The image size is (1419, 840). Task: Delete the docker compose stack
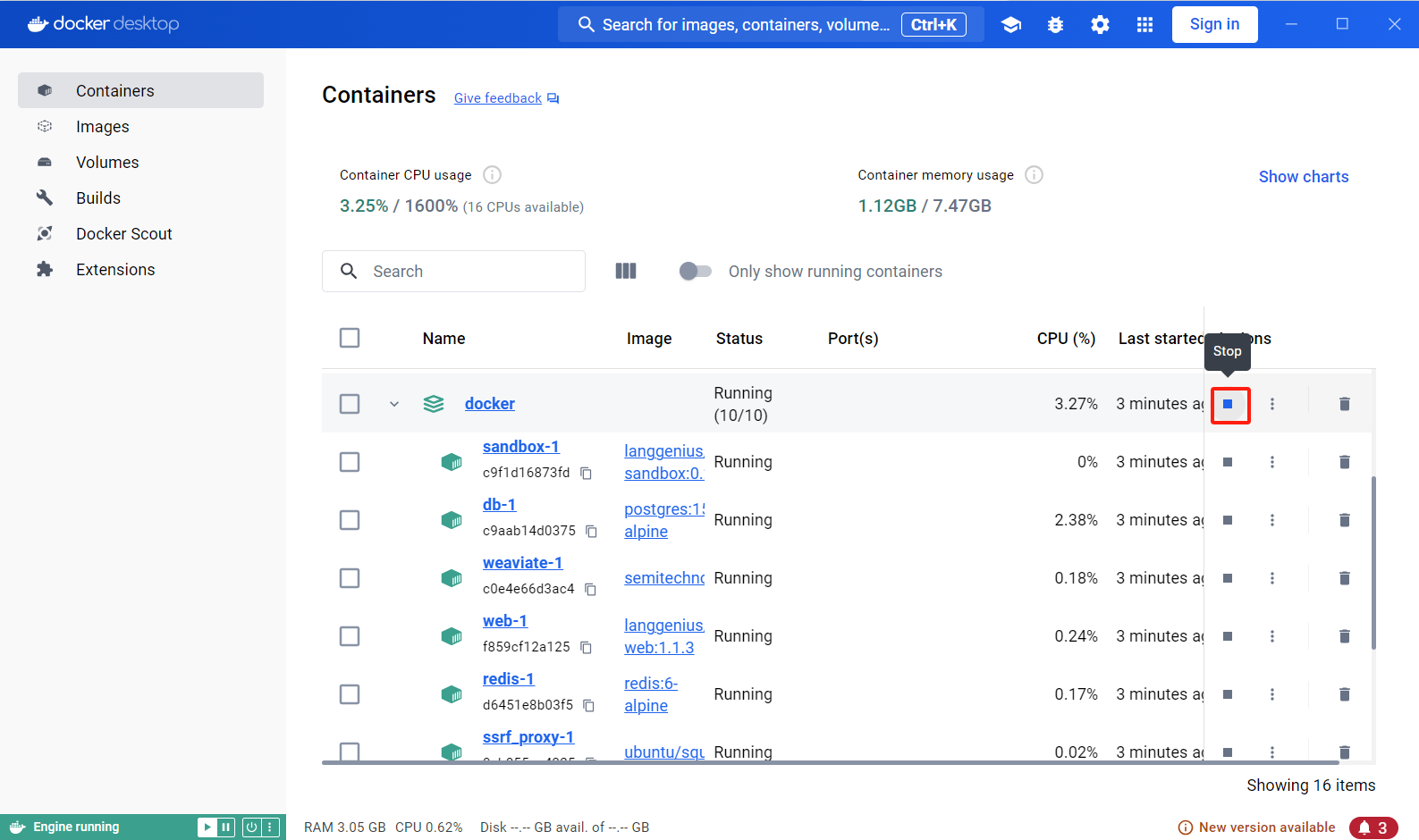[1345, 404]
